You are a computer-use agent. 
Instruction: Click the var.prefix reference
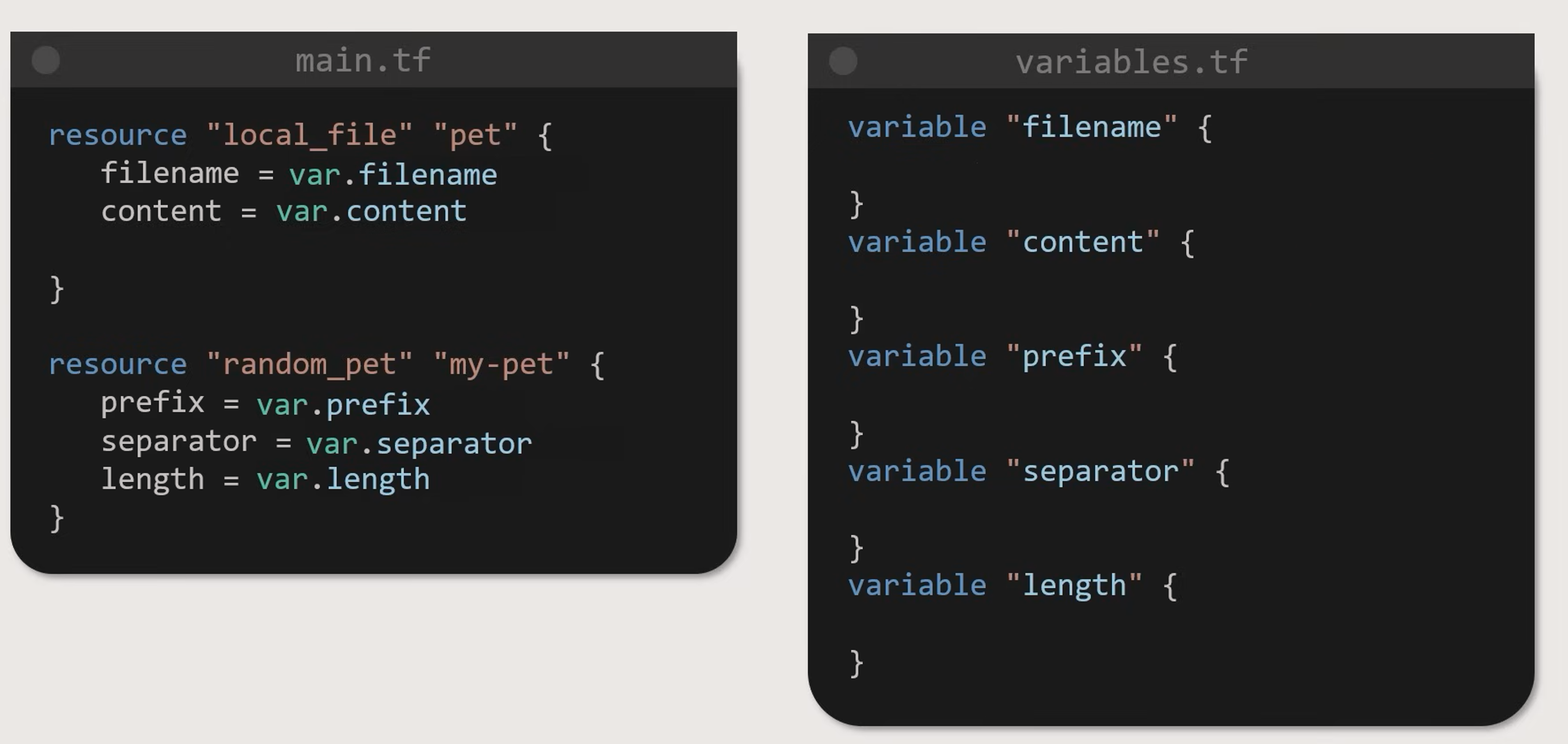(x=343, y=404)
